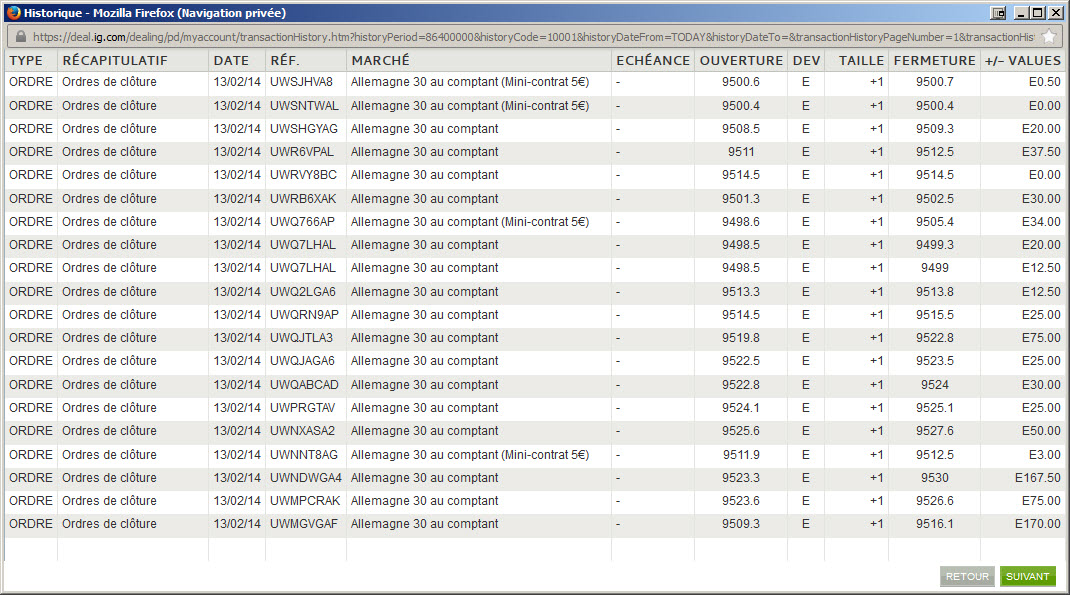Select reference UWMPCRAK
Image resolution: width=1070 pixels, height=595 pixels.
pos(305,501)
